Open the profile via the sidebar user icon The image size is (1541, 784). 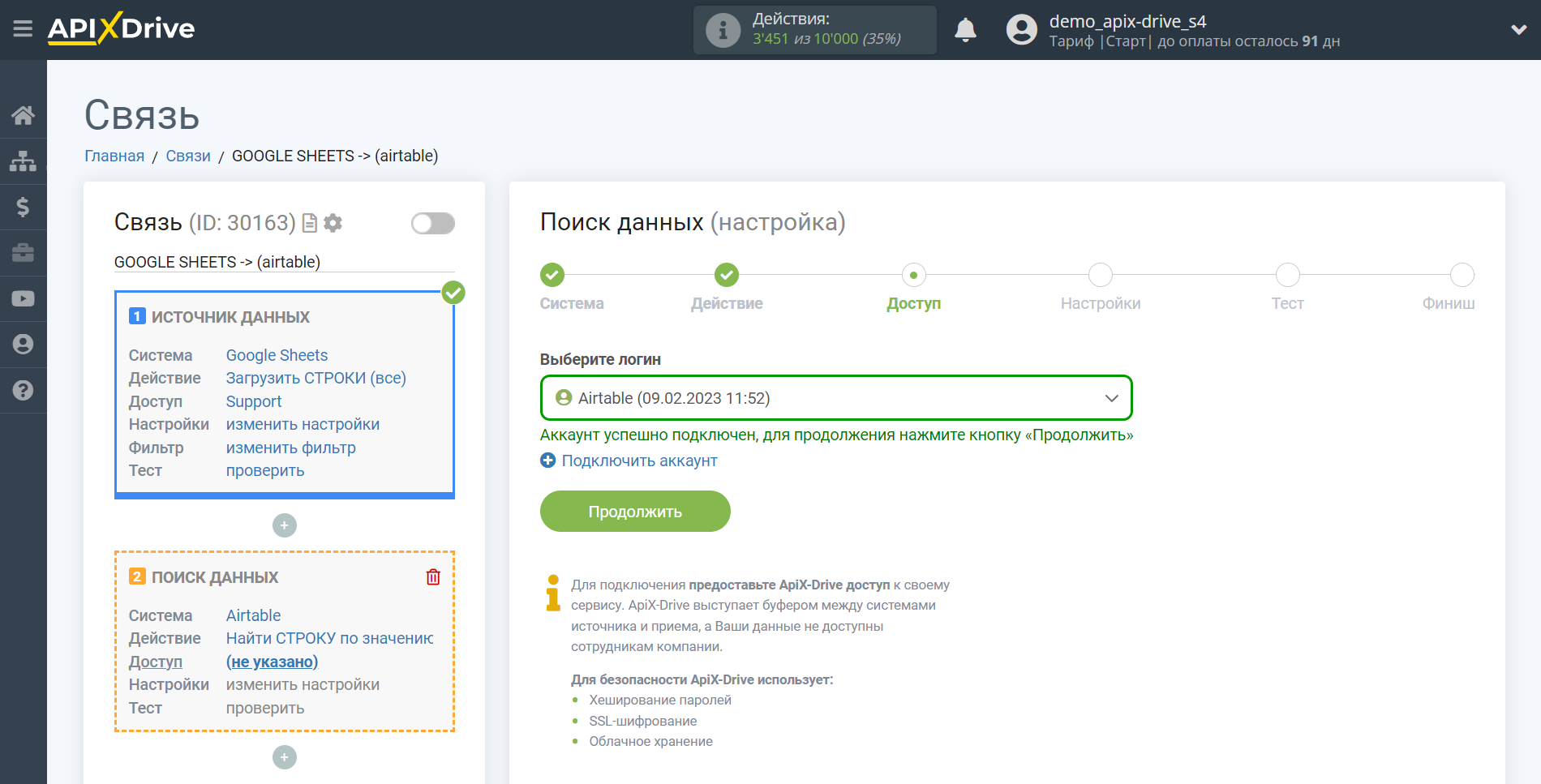[23, 345]
